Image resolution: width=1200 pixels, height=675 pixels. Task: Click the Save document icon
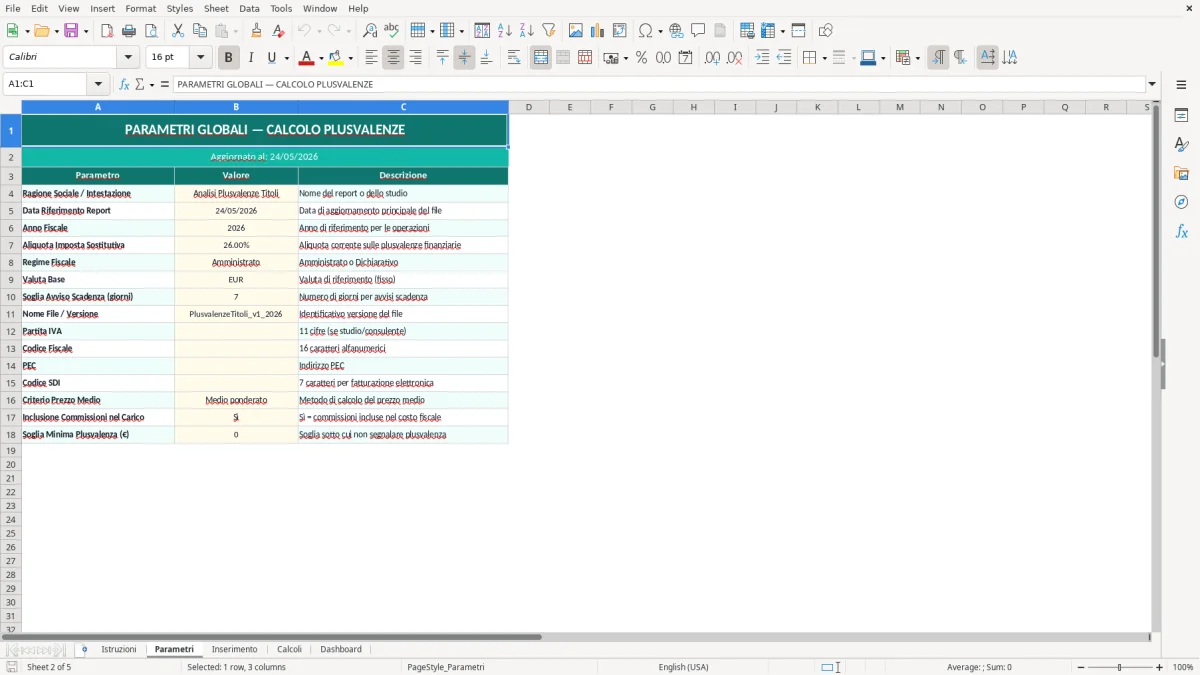pos(71,31)
